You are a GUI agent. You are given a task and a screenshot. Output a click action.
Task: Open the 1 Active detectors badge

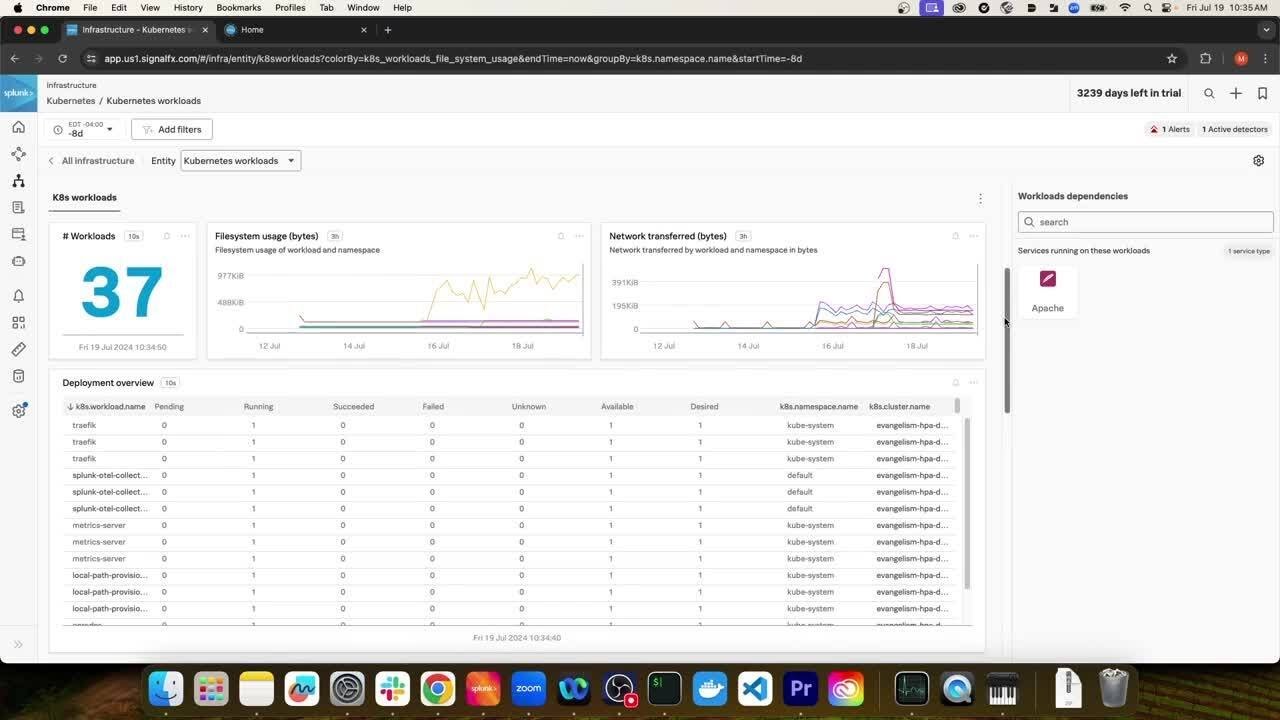(1234, 129)
